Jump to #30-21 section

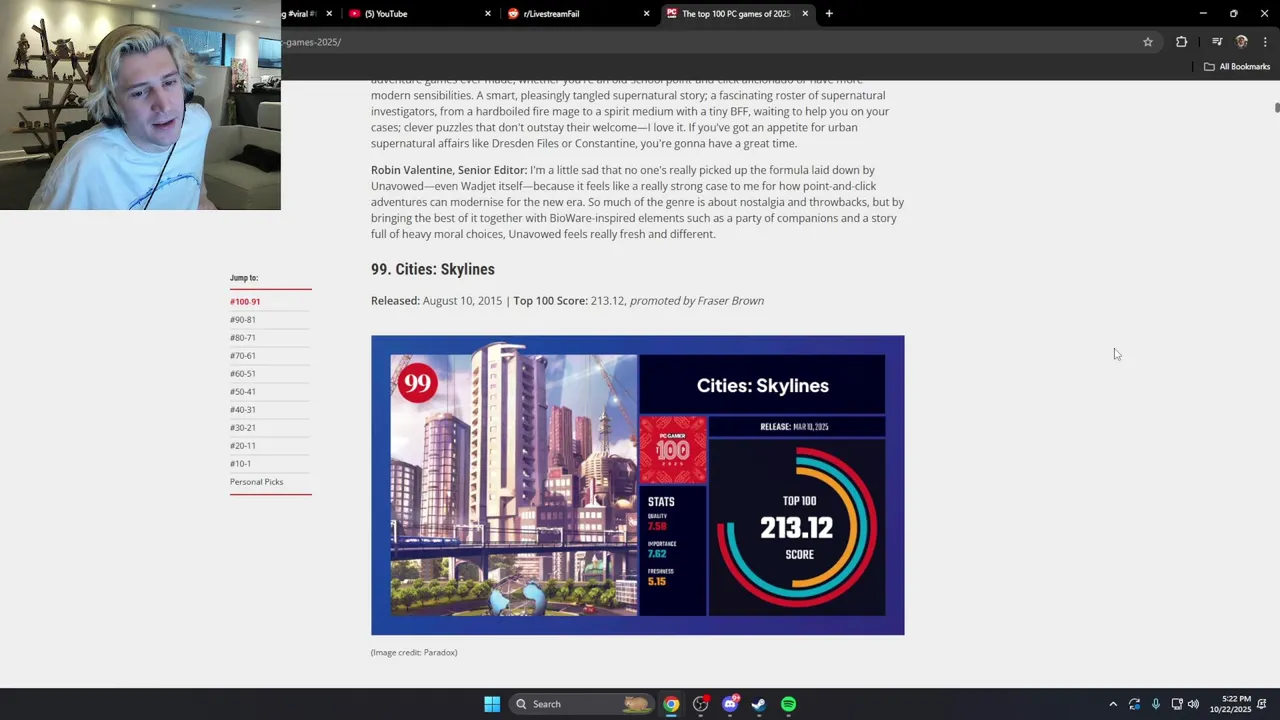(243, 427)
